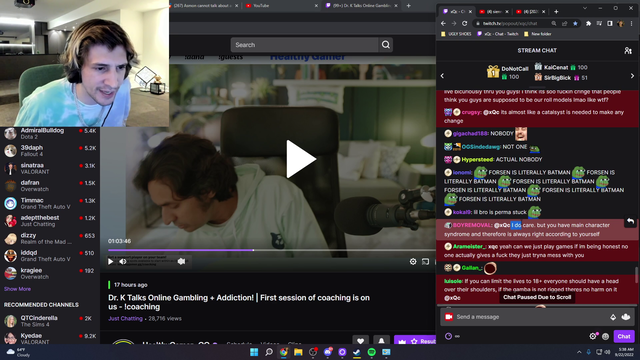Show next gift leaderboard entries
Image resolution: width=640 pixels, height=360 pixels.
click(x=632, y=76)
